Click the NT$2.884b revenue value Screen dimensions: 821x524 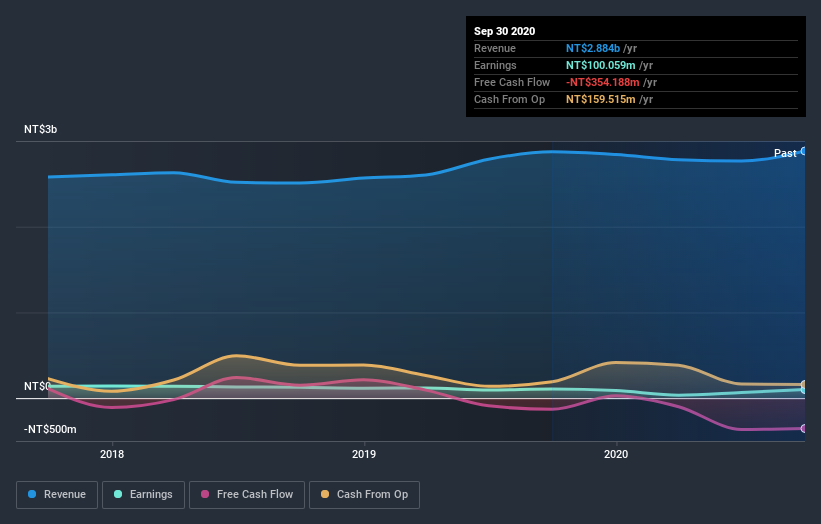[x=593, y=48]
